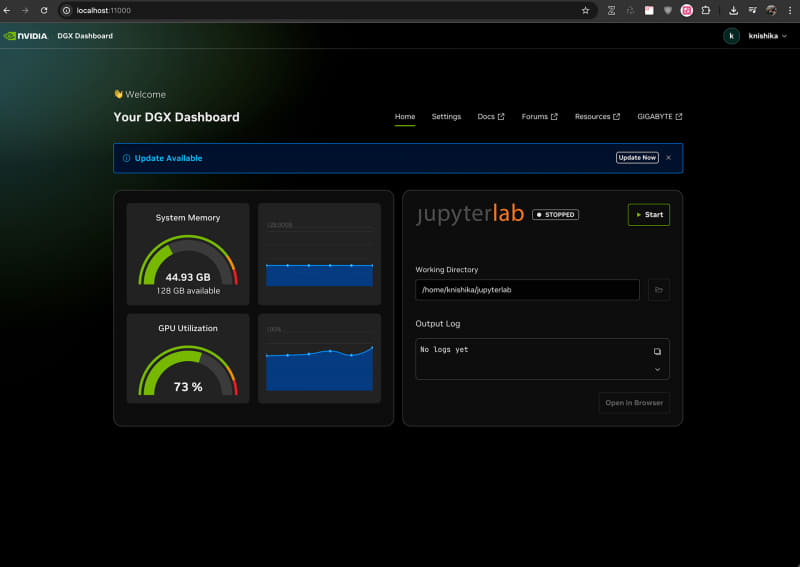Open the Chrome profile avatar
The width and height of the screenshot is (800, 567).
tap(771, 10)
